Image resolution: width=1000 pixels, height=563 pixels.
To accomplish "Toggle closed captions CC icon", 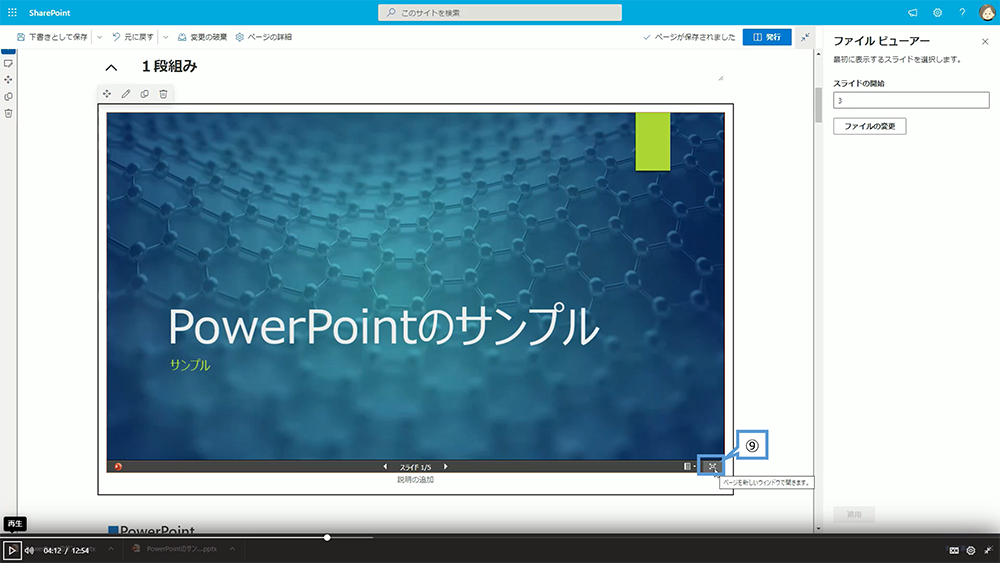I will [953, 550].
